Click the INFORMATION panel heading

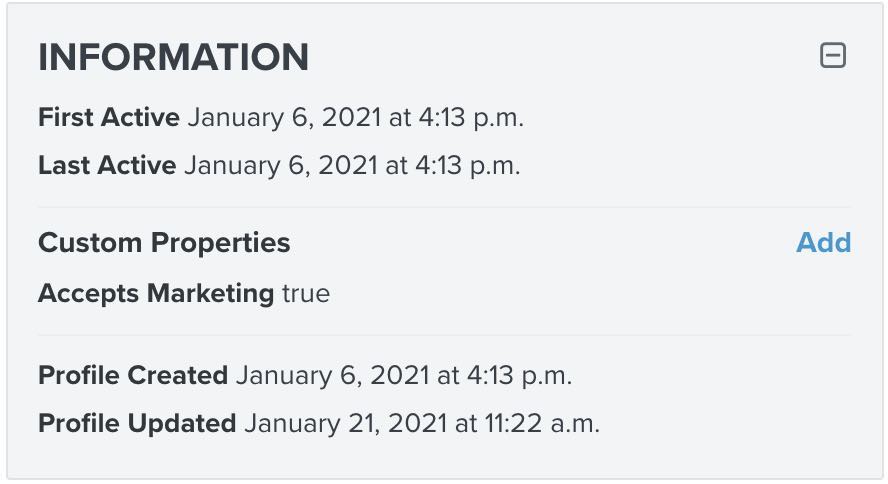(x=173, y=58)
